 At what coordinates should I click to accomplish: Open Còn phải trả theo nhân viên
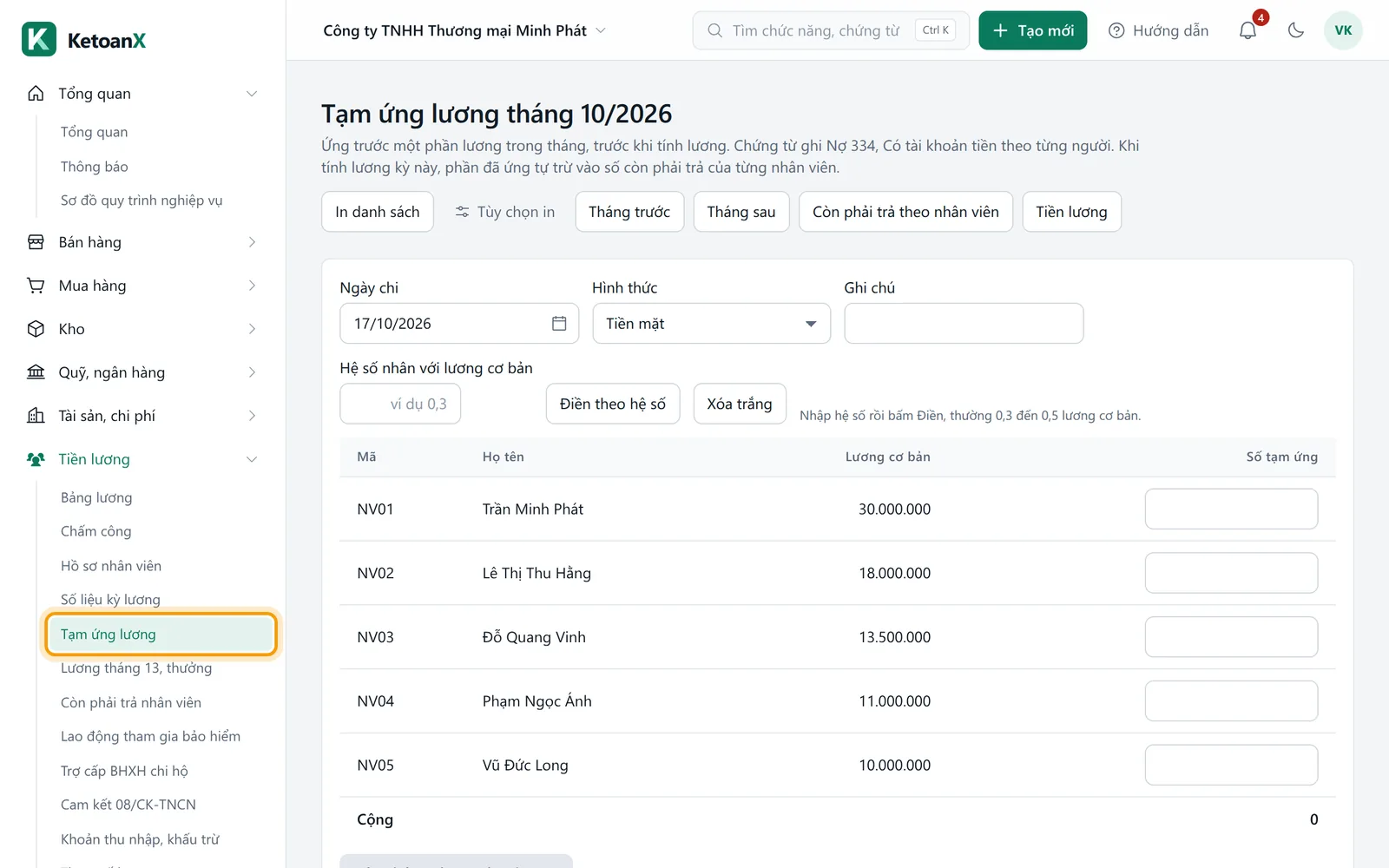905,212
